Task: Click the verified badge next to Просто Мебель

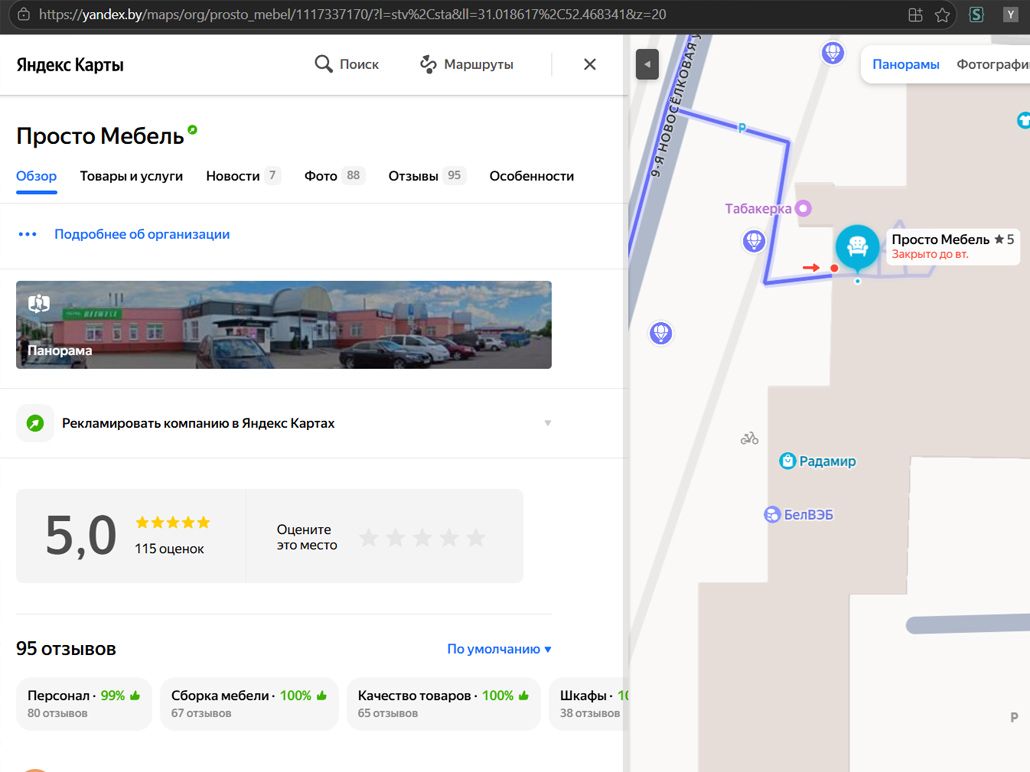Action: (x=192, y=129)
